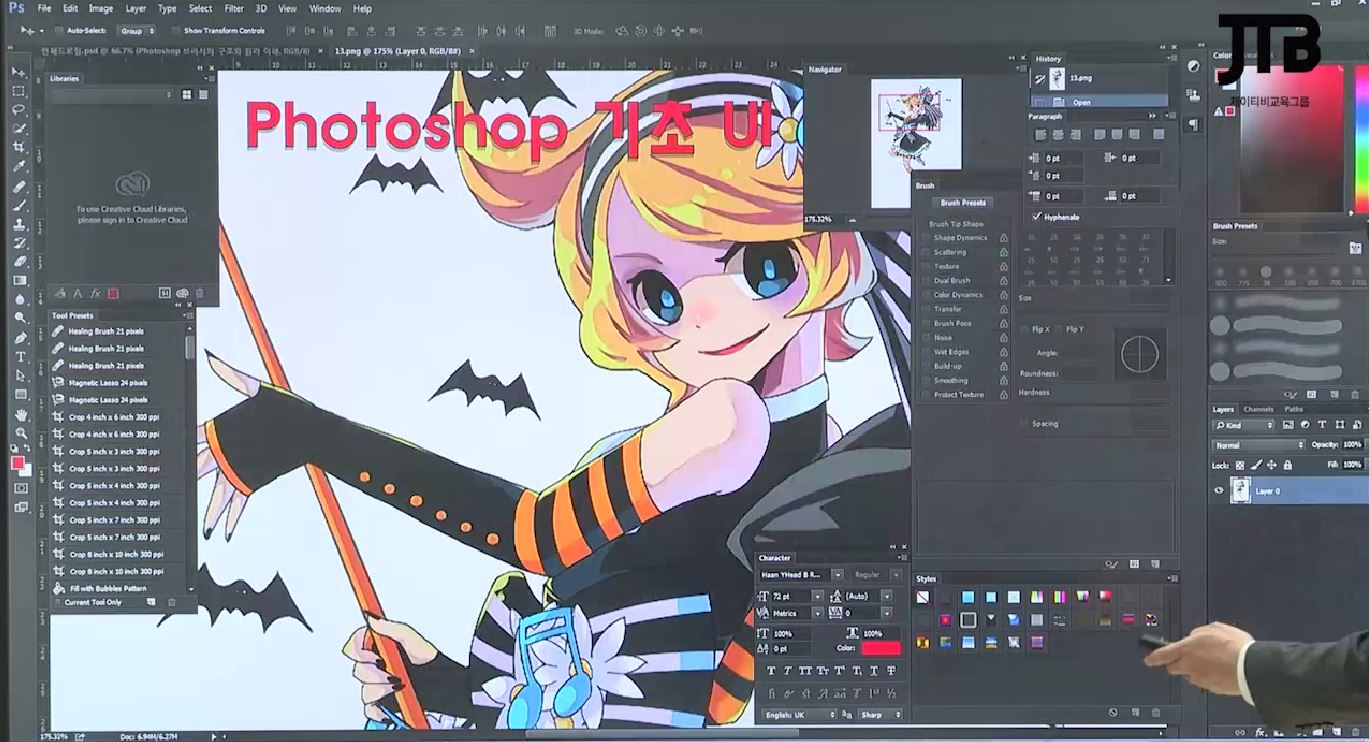Select the Eyedropper tool
This screenshot has width=1369, height=742.
tap(19, 167)
